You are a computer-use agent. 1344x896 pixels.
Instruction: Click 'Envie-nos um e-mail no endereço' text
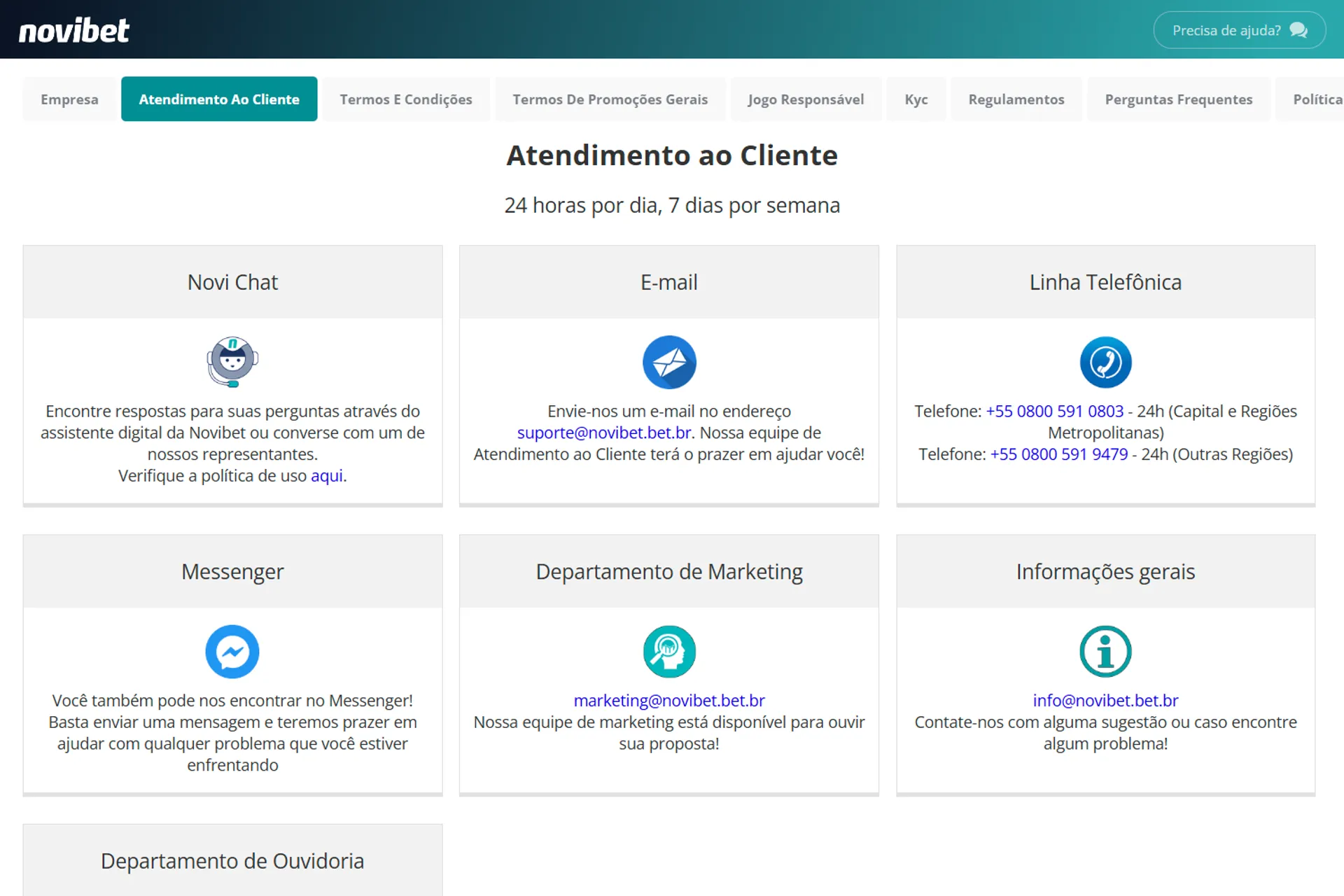click(669, 411)
